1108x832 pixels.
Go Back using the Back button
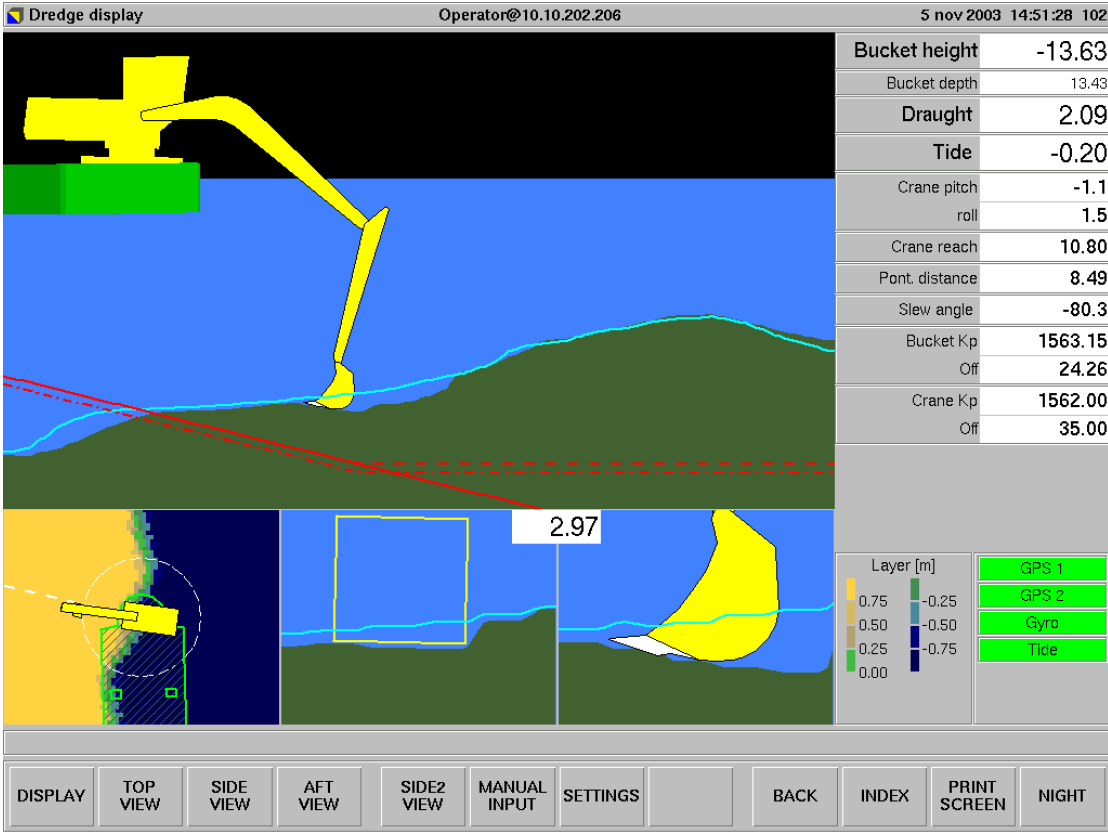pyautogui.click(x=795, y=795)
